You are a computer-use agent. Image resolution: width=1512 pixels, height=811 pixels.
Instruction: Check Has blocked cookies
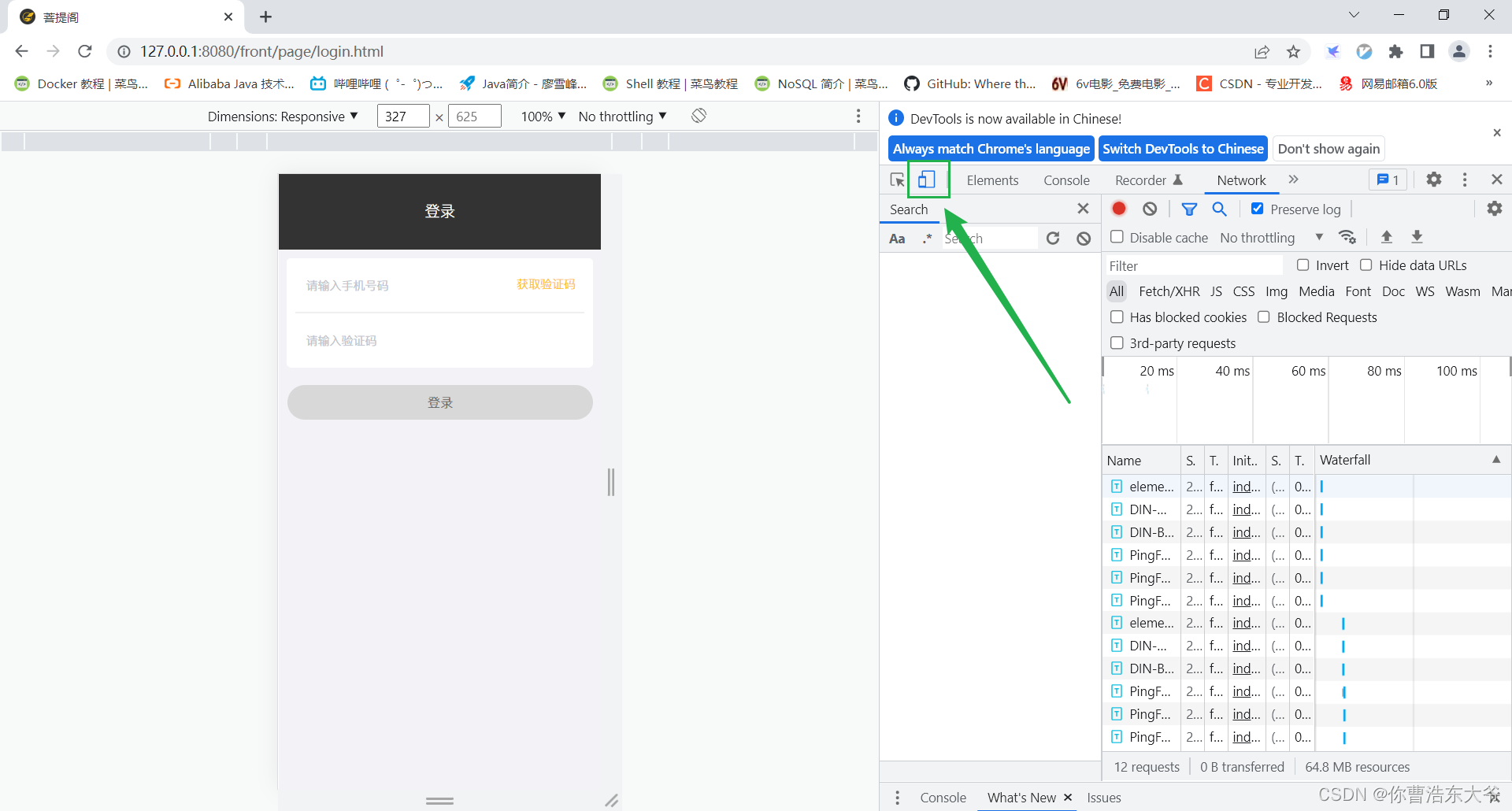(1117, 317)
